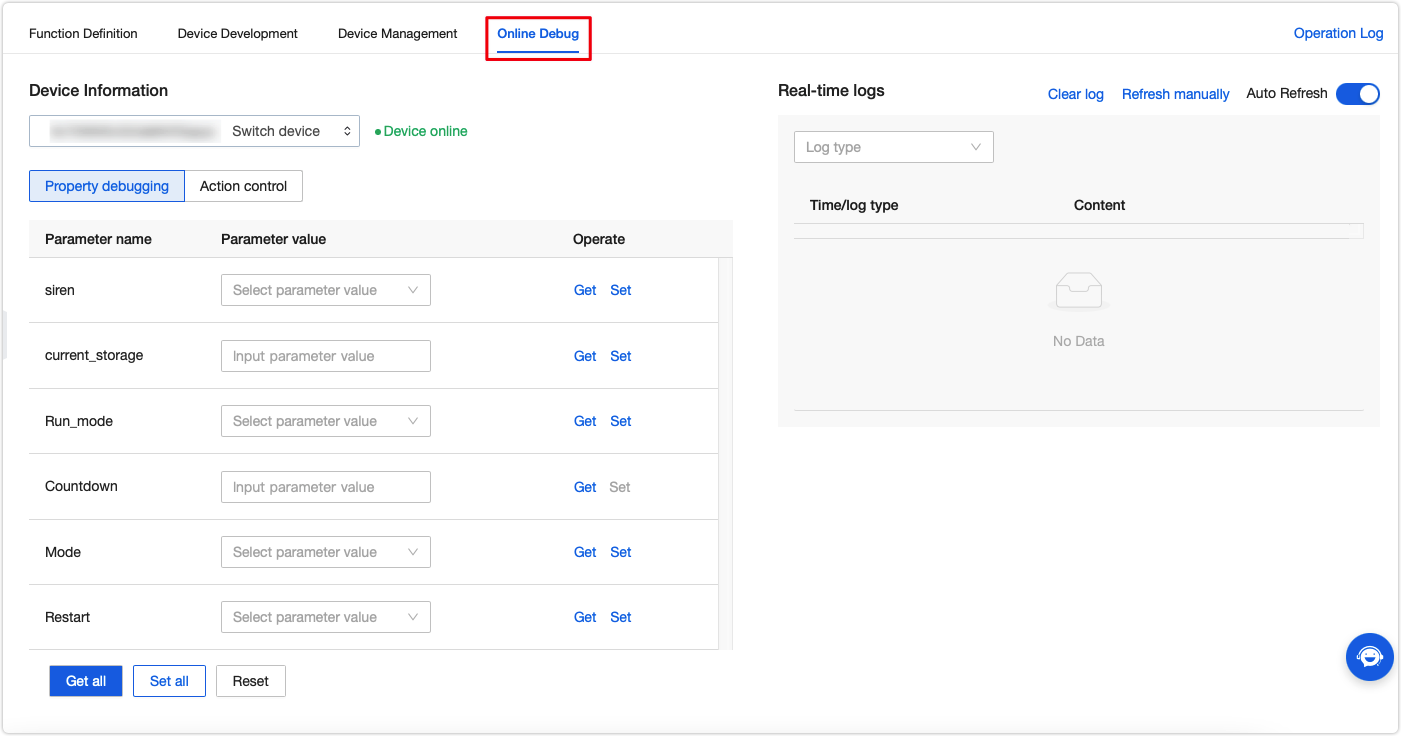The width and height of the screenshot is (1401, 736).
Task: Switch to the Function Definition tab
Action: [x=83, y=34]
